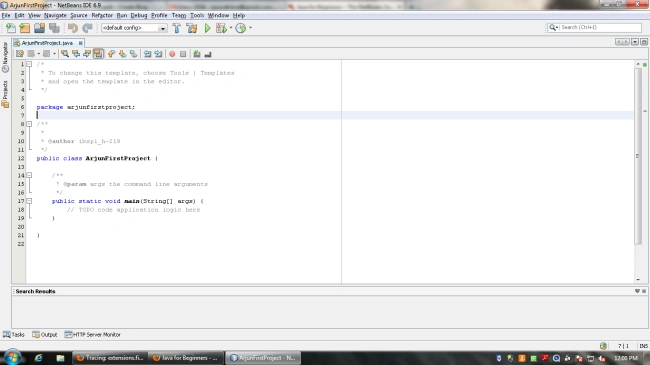This screenshot has width=650, height=365.
Task: Click the New File toolbar icon
Action: click(x=11, y=28)
